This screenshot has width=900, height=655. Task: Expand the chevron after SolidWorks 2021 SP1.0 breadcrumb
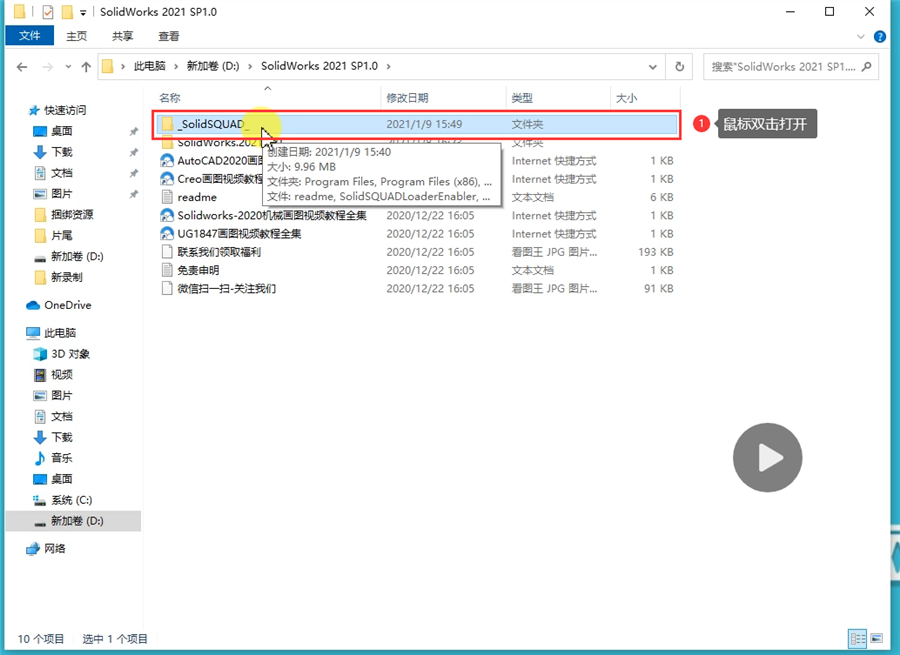tap(389, 67)
